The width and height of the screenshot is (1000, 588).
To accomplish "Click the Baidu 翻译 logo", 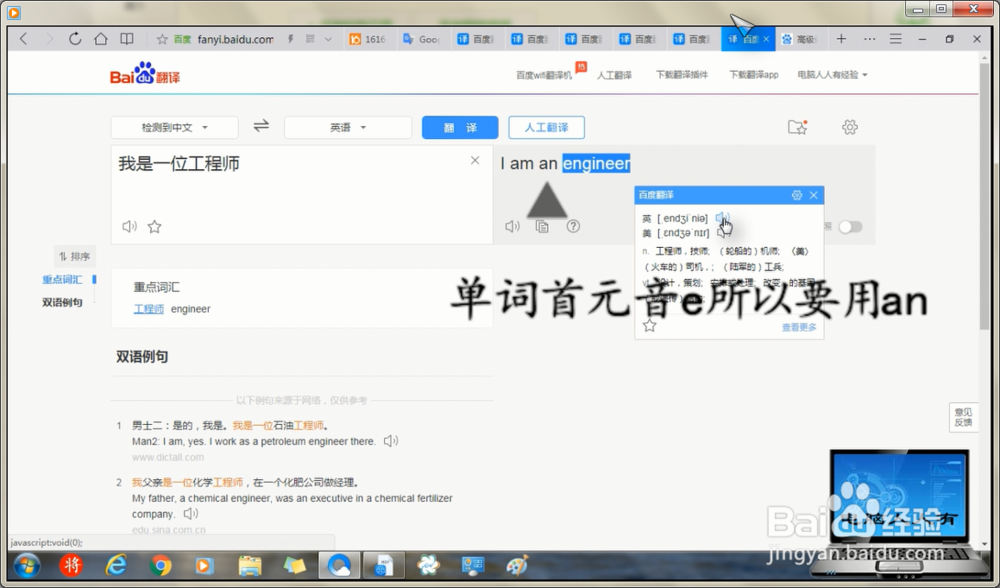I will point(145,74).
